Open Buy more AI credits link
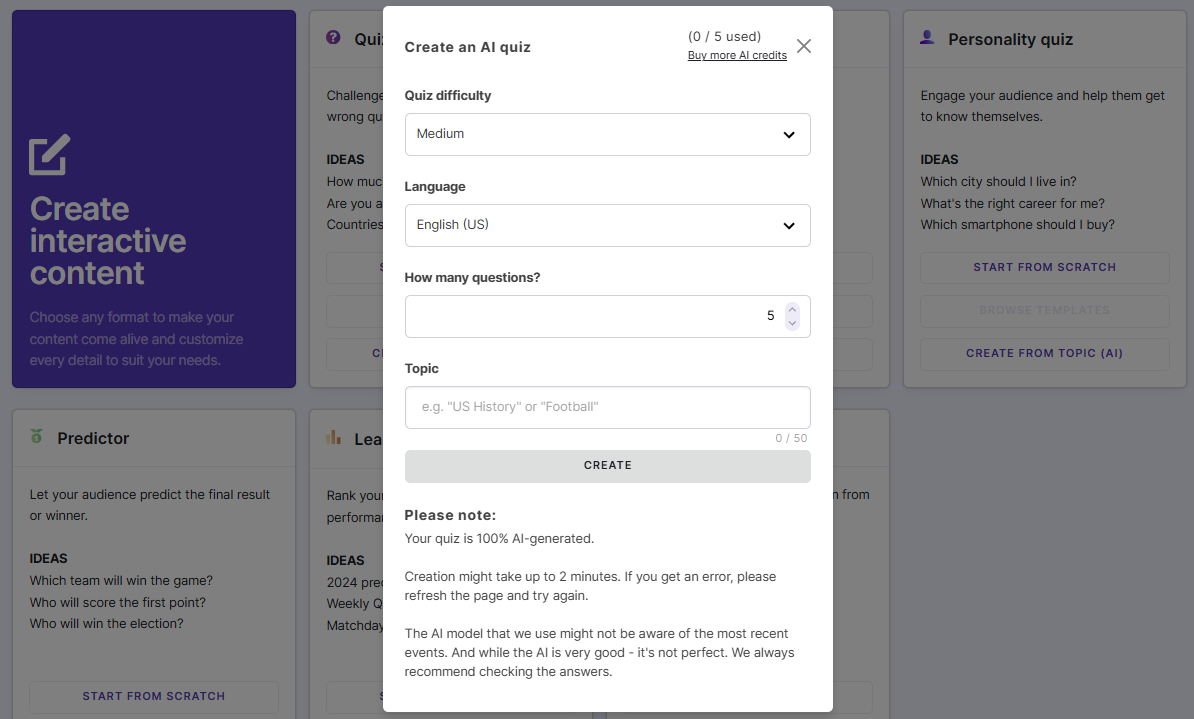1194x719 pixels. [x=737, y=55]
